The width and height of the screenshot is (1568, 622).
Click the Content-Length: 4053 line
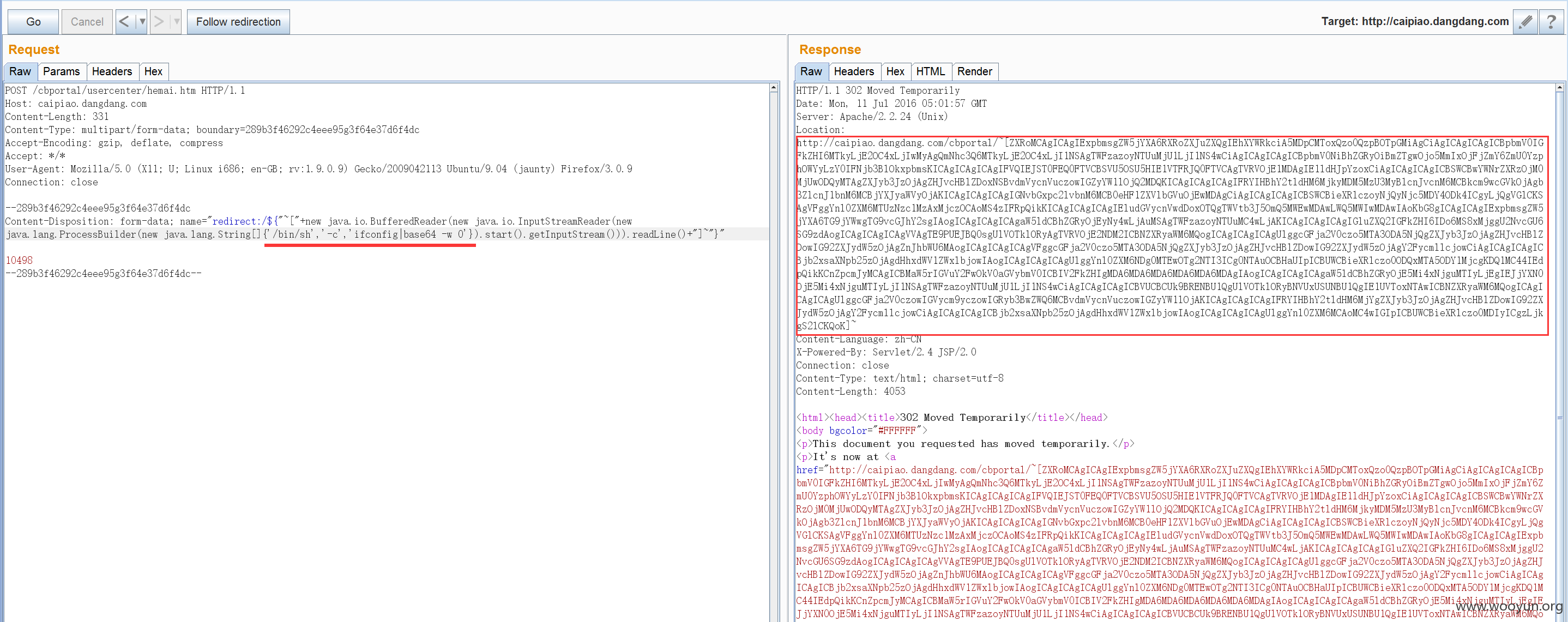coord(851,391)
